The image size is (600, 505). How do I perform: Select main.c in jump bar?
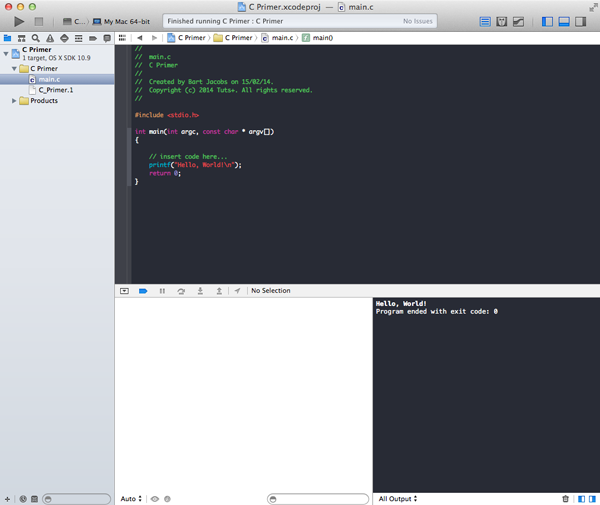coord(277,37)
